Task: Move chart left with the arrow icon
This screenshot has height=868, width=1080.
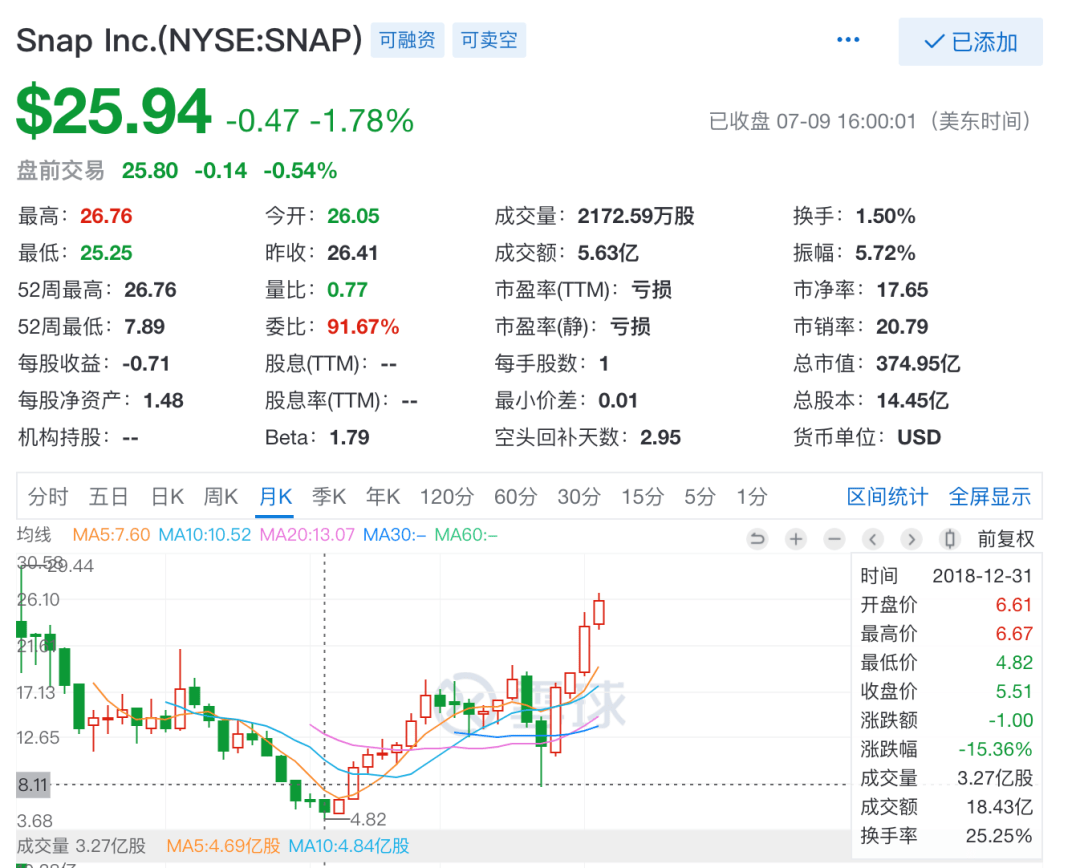Action: 873,539
